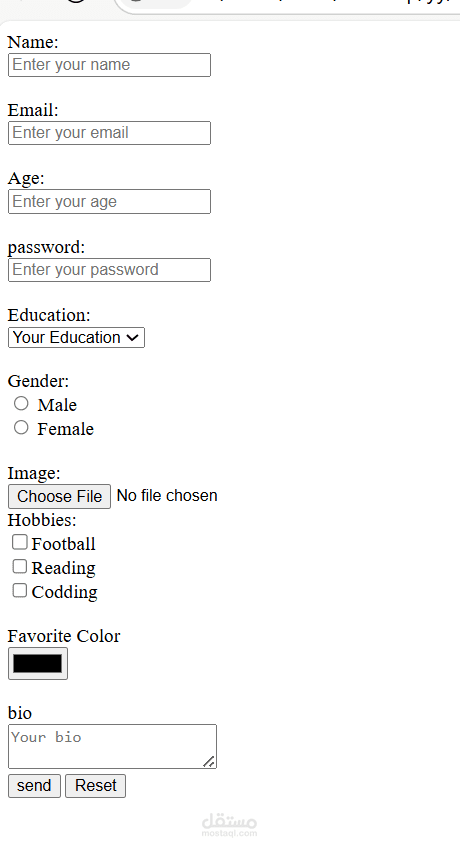The height and width of the screenshot is (855, 460).
Task: Click inside the Your bio textarea
Action: [x=112, y=746]
